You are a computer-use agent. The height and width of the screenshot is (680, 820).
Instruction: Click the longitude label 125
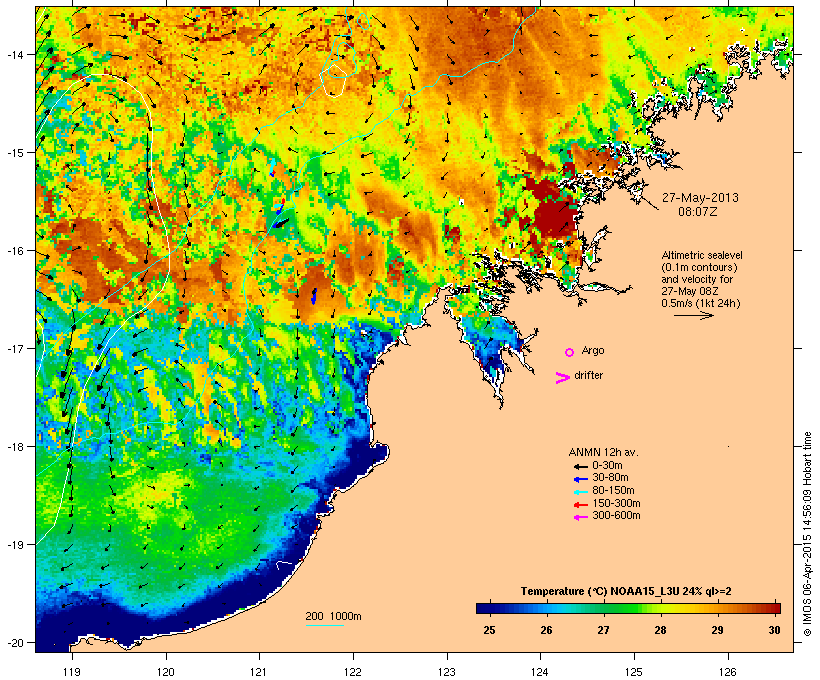click(x=634, y=672)
